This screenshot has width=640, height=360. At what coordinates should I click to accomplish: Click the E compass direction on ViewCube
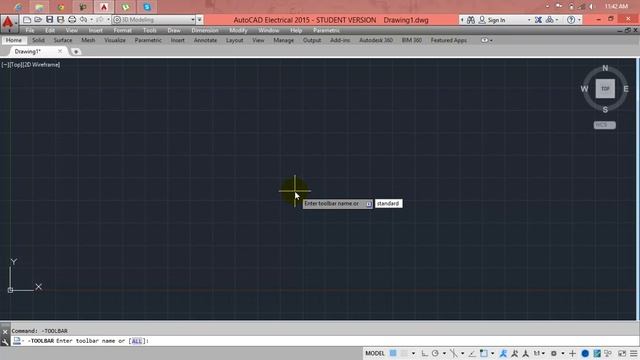click(x=626, y=89)
